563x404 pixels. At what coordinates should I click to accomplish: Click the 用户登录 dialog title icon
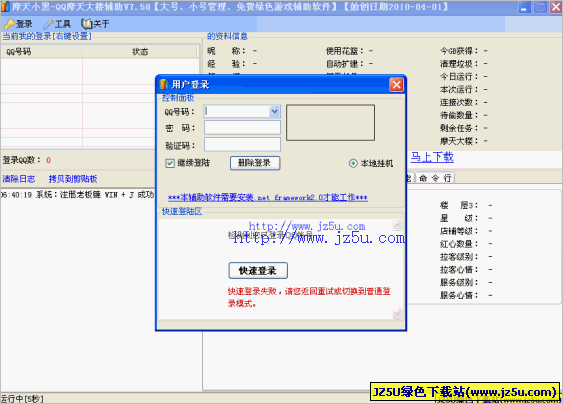164,84
